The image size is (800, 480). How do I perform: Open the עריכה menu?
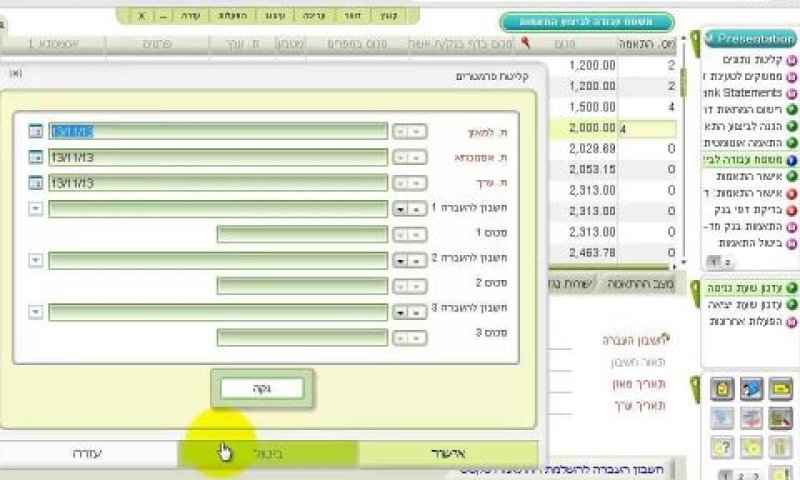point(314,16)
